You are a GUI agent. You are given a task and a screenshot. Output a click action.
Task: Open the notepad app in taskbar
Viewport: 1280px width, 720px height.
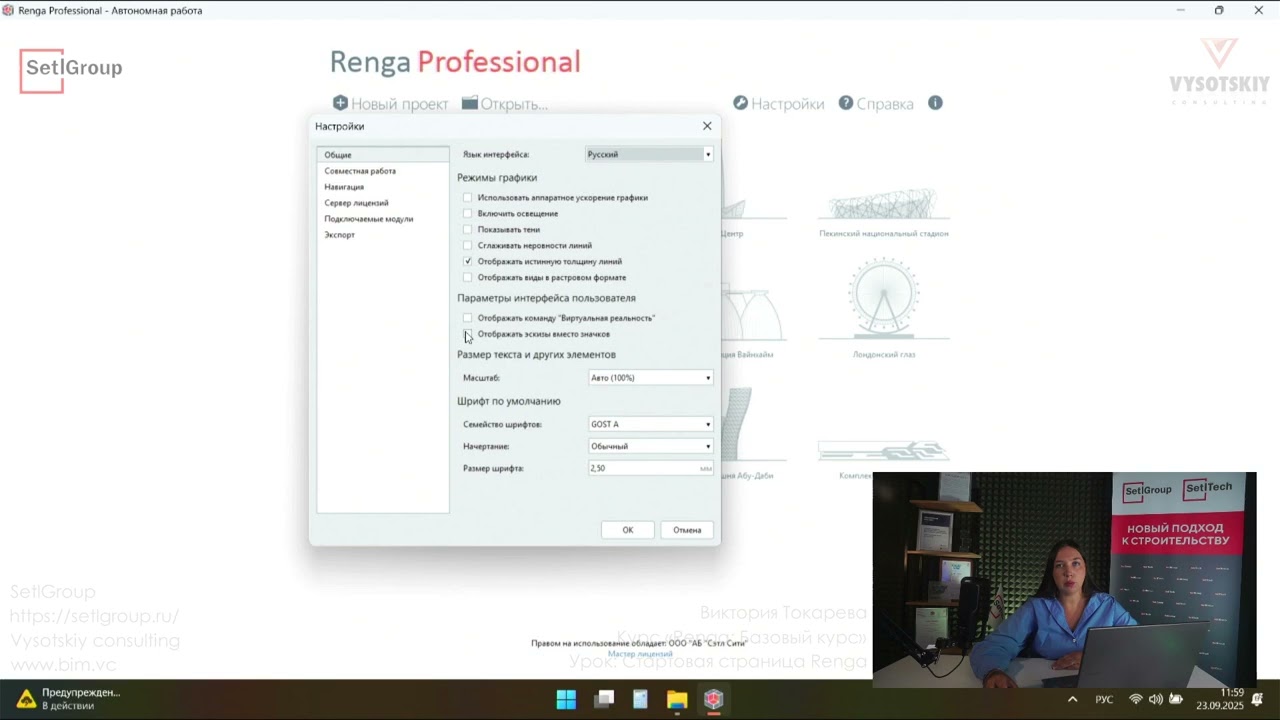[x=640, y=699]
